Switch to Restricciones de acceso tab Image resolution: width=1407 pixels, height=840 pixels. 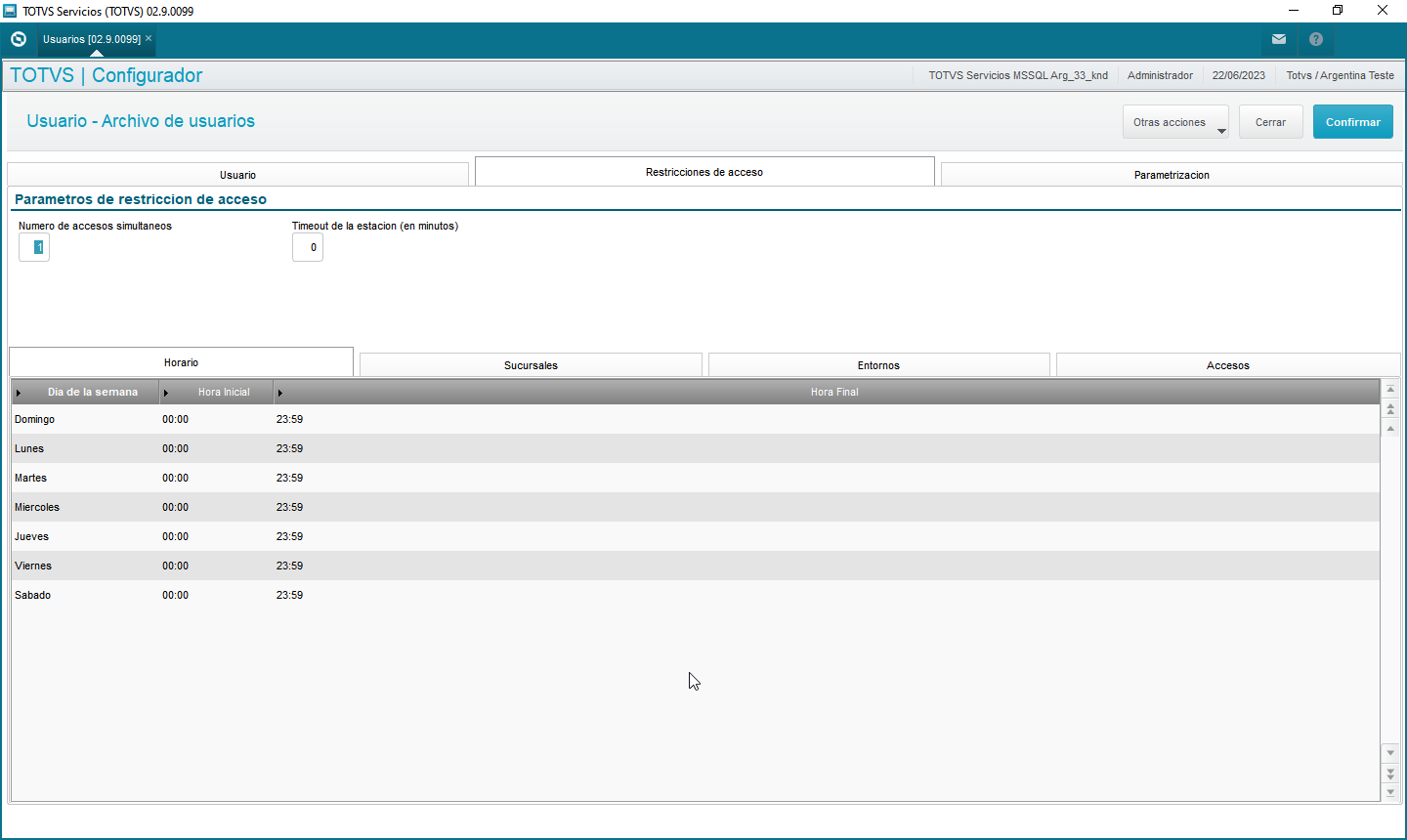coord(704,172)
